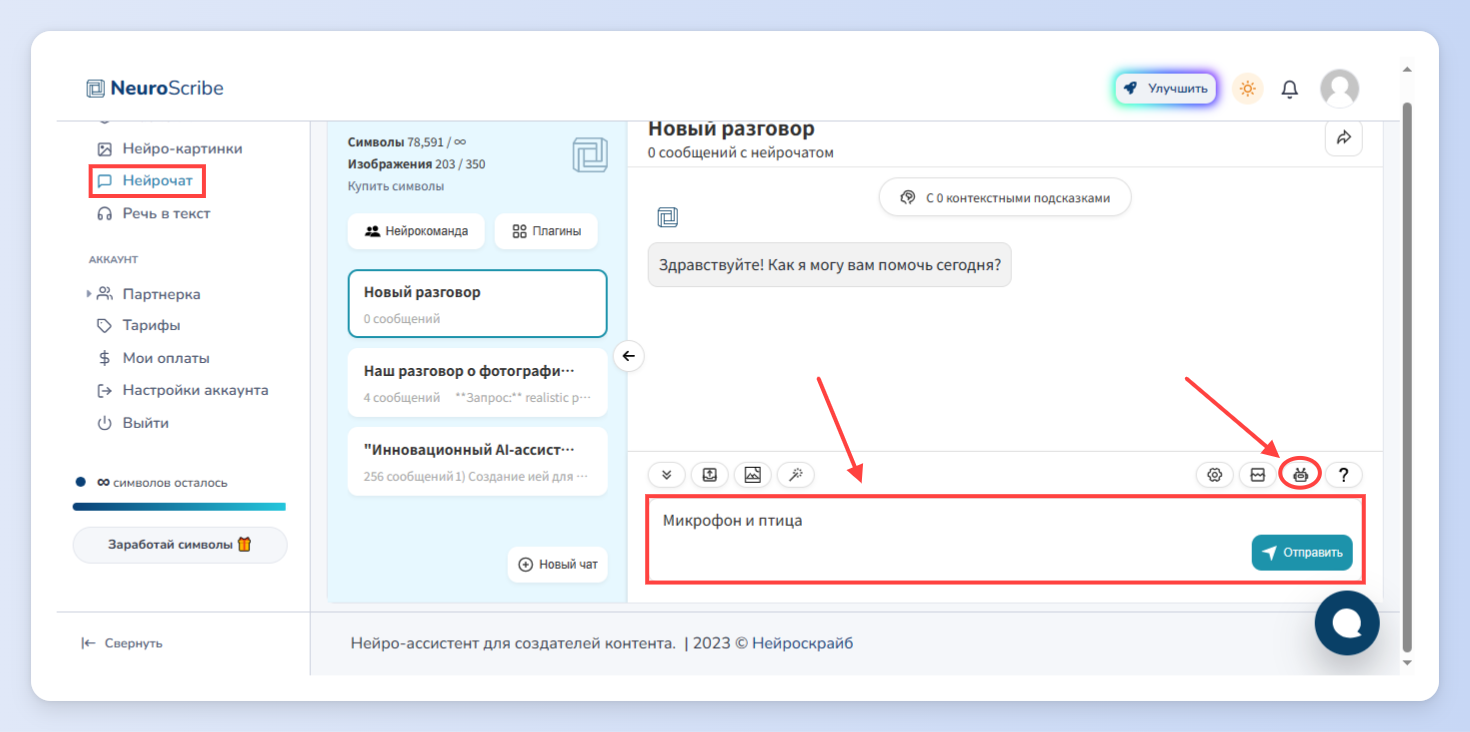This screenshot has width=1470, height=732.
Task: Open the support chat bubble widget
Action: click(x=1347, y=623)
